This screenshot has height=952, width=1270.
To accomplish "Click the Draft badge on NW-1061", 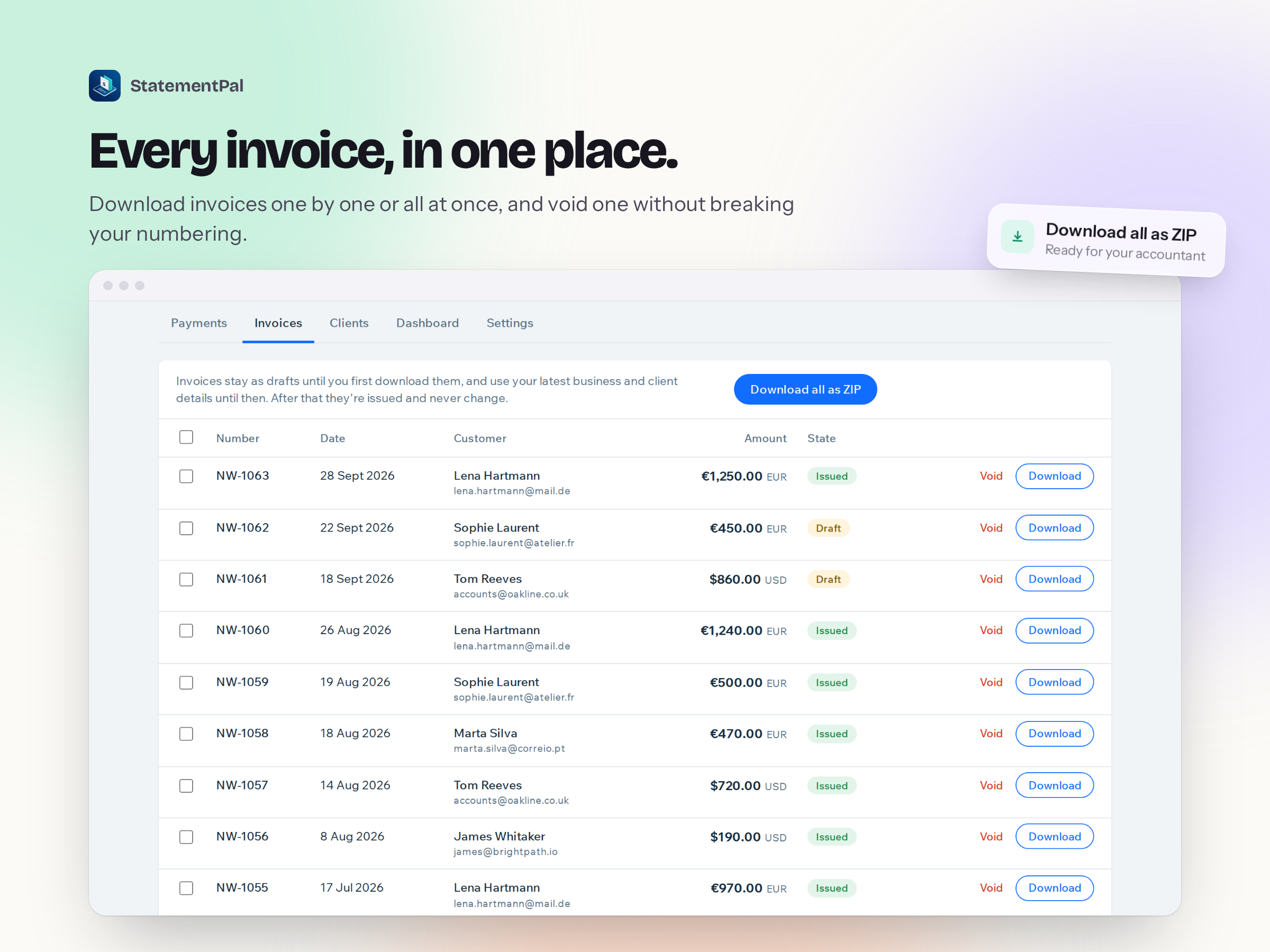I will point(828,580).
